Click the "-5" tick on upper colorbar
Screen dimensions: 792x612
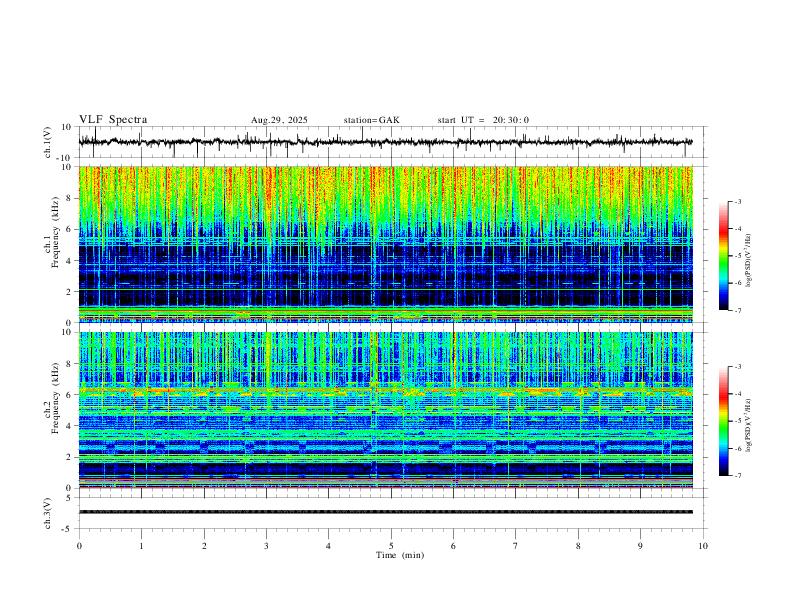738,256
